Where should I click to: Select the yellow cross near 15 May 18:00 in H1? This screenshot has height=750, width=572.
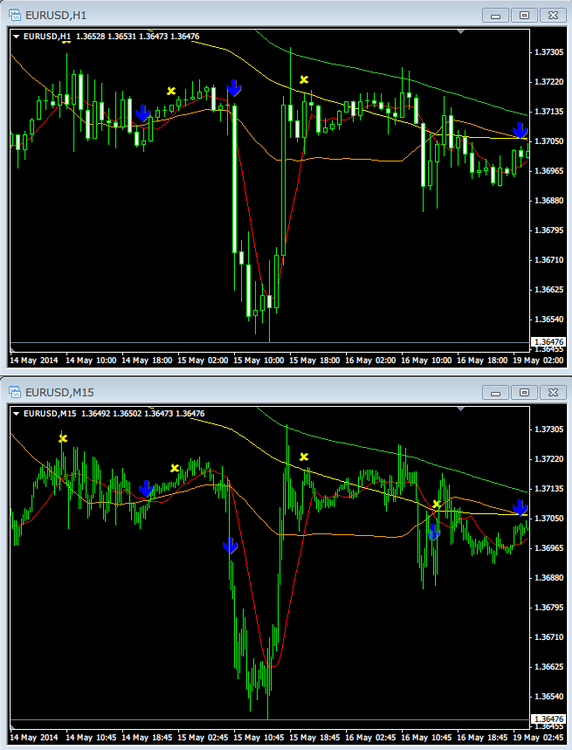(x=304, y=79)
